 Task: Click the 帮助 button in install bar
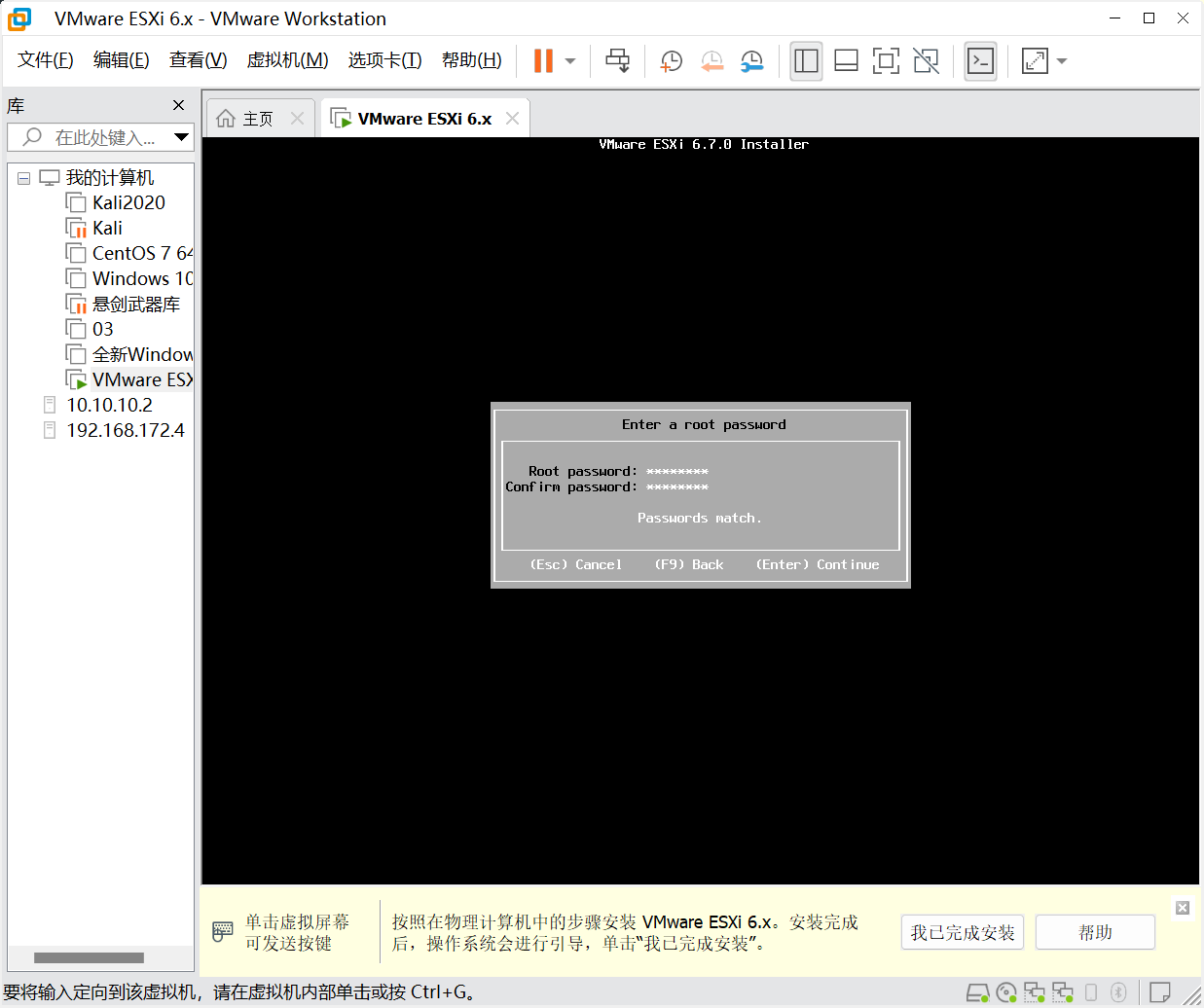[1095, 933]
